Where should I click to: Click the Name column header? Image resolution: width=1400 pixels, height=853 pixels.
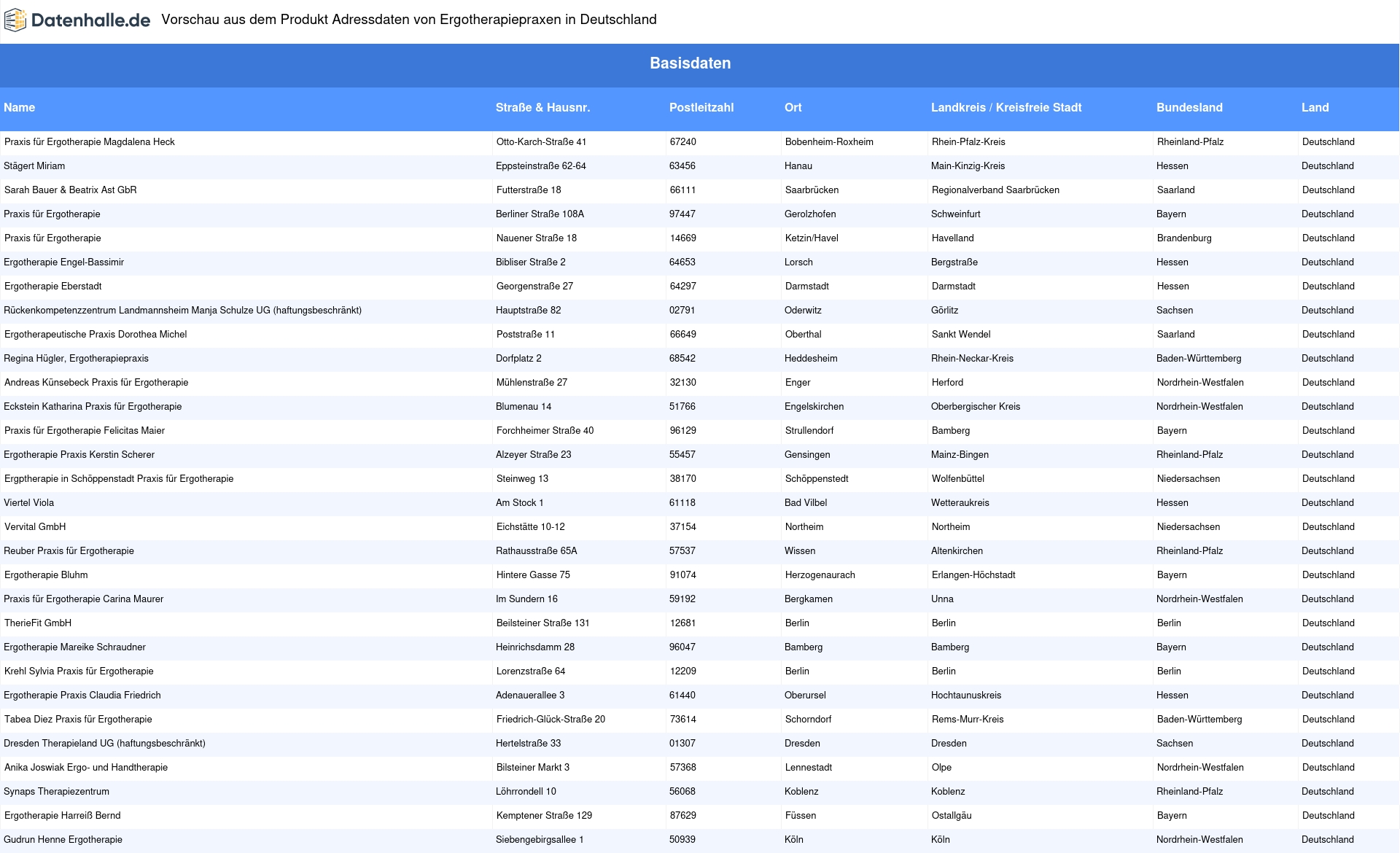(x=20, y=107)
